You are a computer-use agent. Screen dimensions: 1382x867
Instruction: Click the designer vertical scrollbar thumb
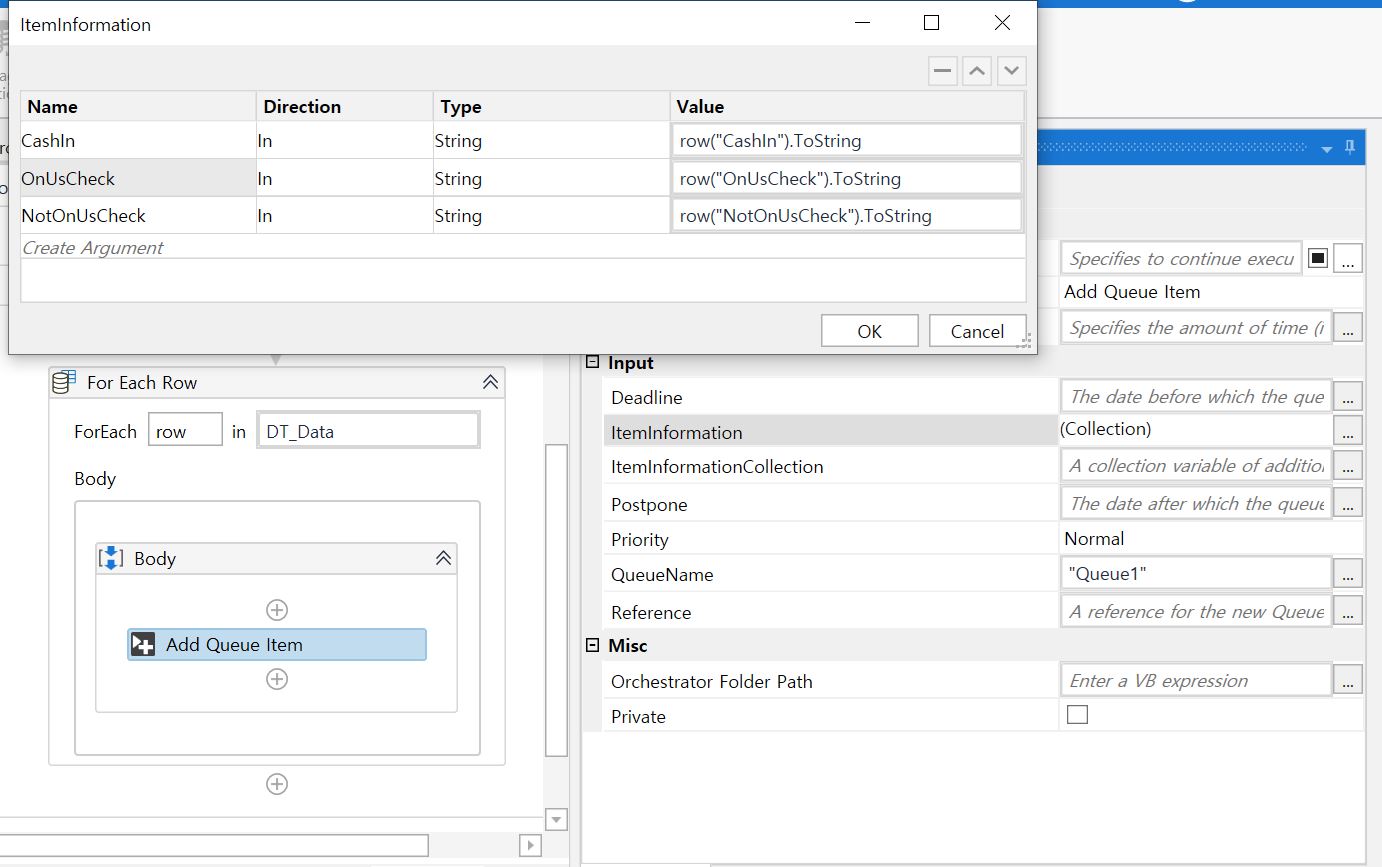tap(556, 600)
